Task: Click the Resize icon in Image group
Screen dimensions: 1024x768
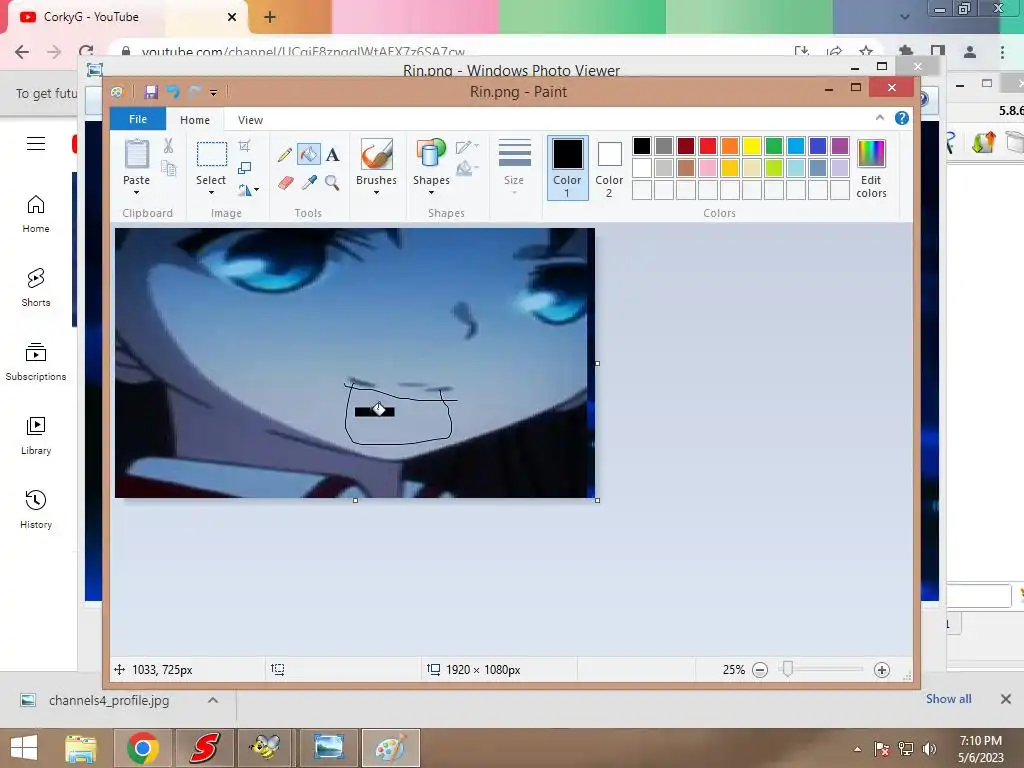Action: point(244,168)
